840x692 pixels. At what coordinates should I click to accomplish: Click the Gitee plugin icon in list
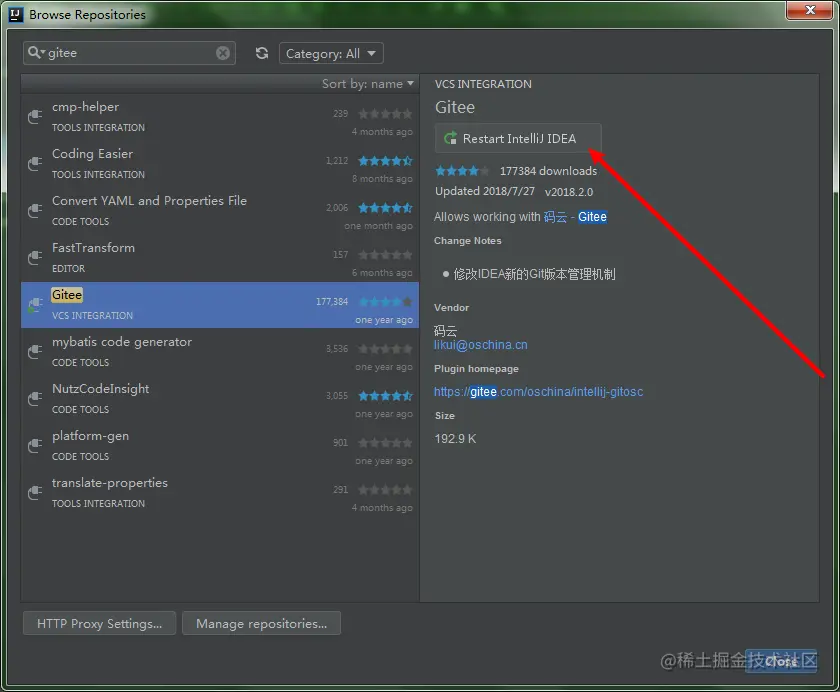35,305
